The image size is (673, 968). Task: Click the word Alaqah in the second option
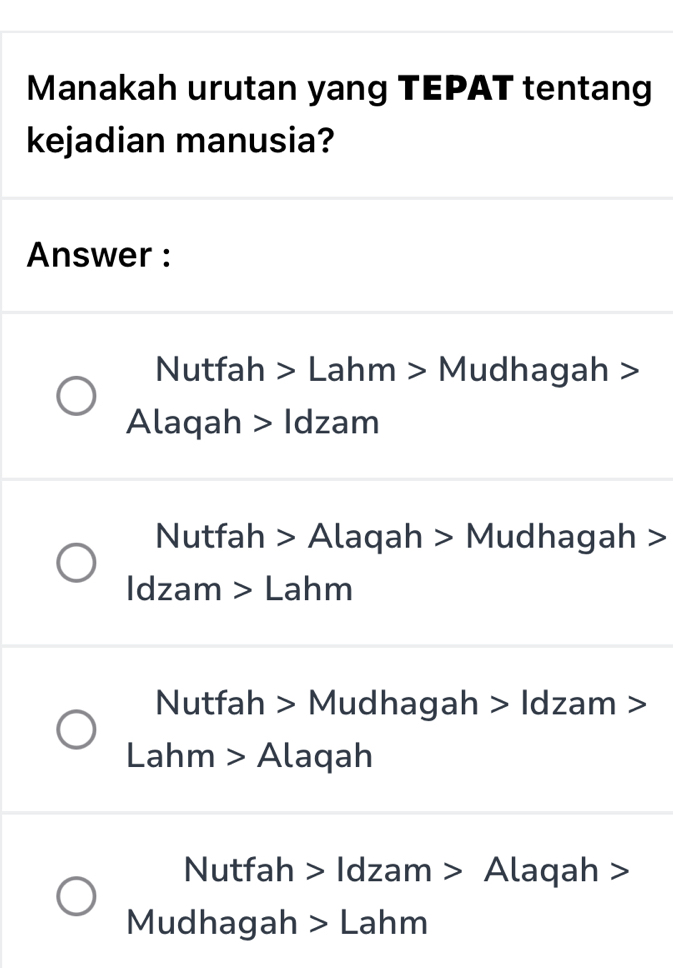pos(365,537)
